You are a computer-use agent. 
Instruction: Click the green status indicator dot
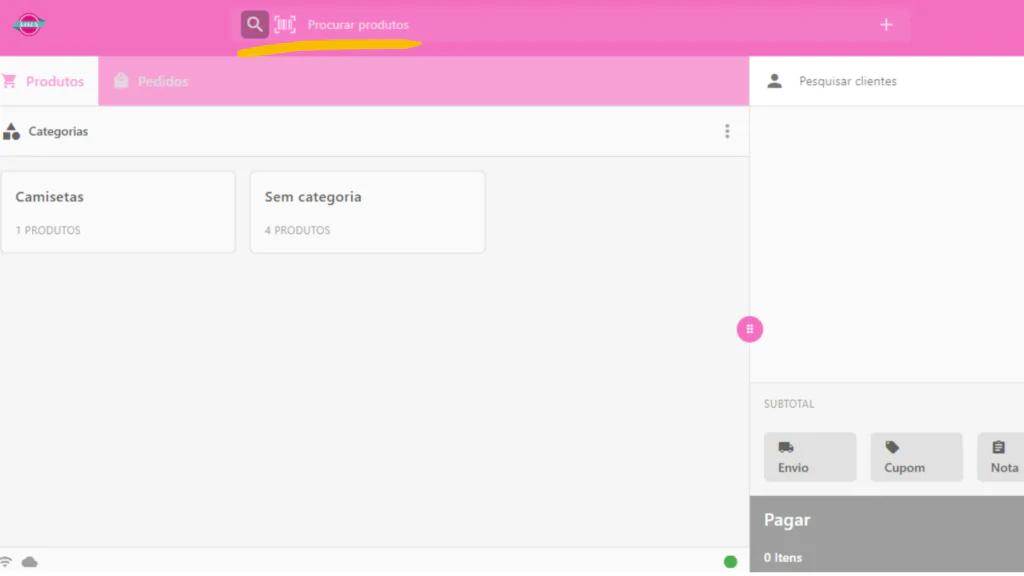[730, 562]
